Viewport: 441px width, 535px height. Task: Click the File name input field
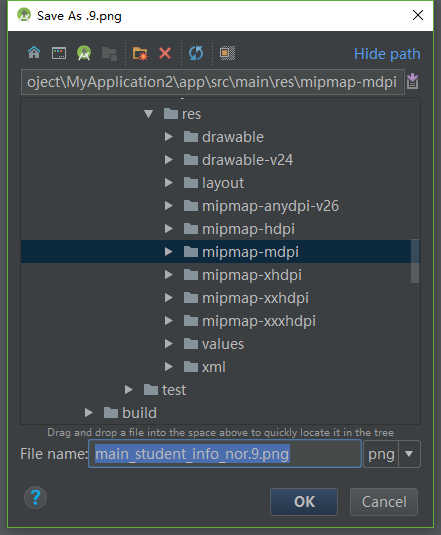[225, 454]
